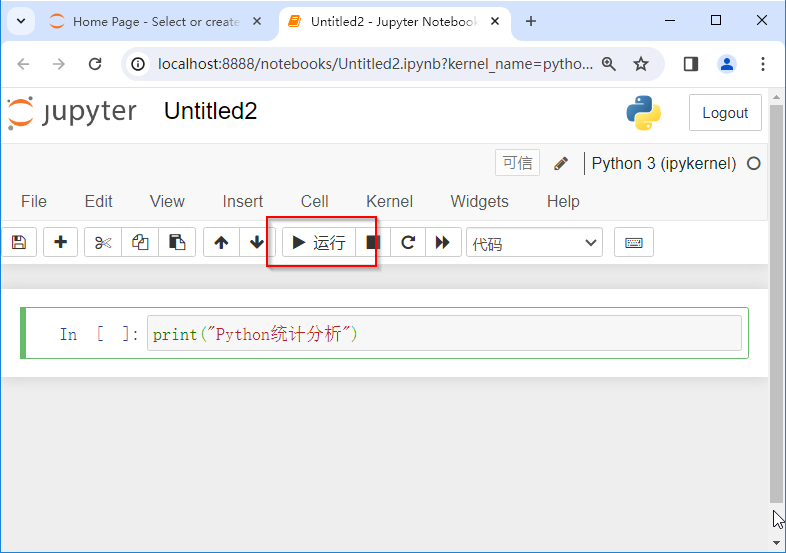Switch to the Home Page browser tab
This screenshot has height=553, width=786.
tap(156, 22)
